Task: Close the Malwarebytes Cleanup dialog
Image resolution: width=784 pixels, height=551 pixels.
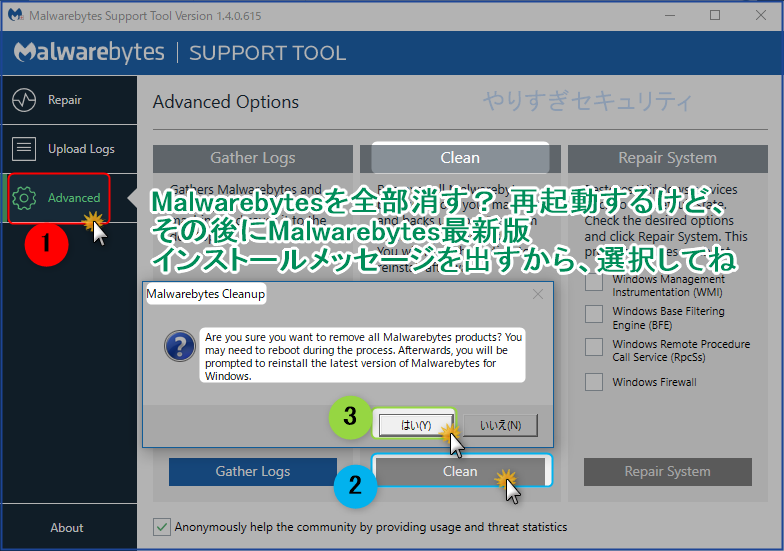Action: click(538, 294)
